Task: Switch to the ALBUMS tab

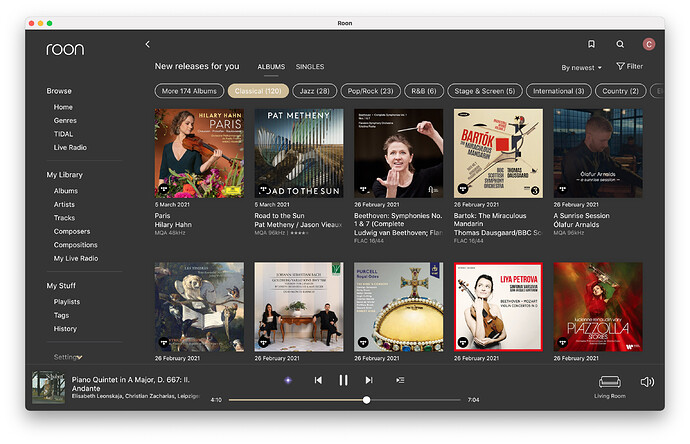Action: [271, 66]
